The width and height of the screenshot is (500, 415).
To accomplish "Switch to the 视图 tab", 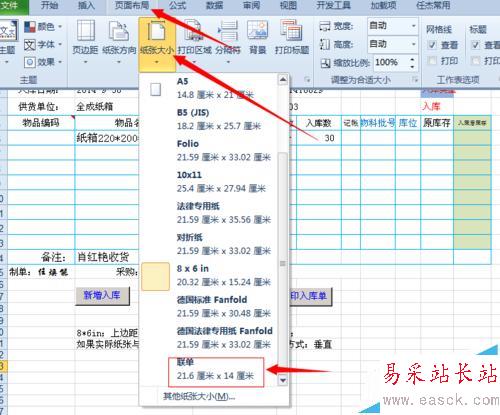I will pyautogui.click(x=288, y=6).
